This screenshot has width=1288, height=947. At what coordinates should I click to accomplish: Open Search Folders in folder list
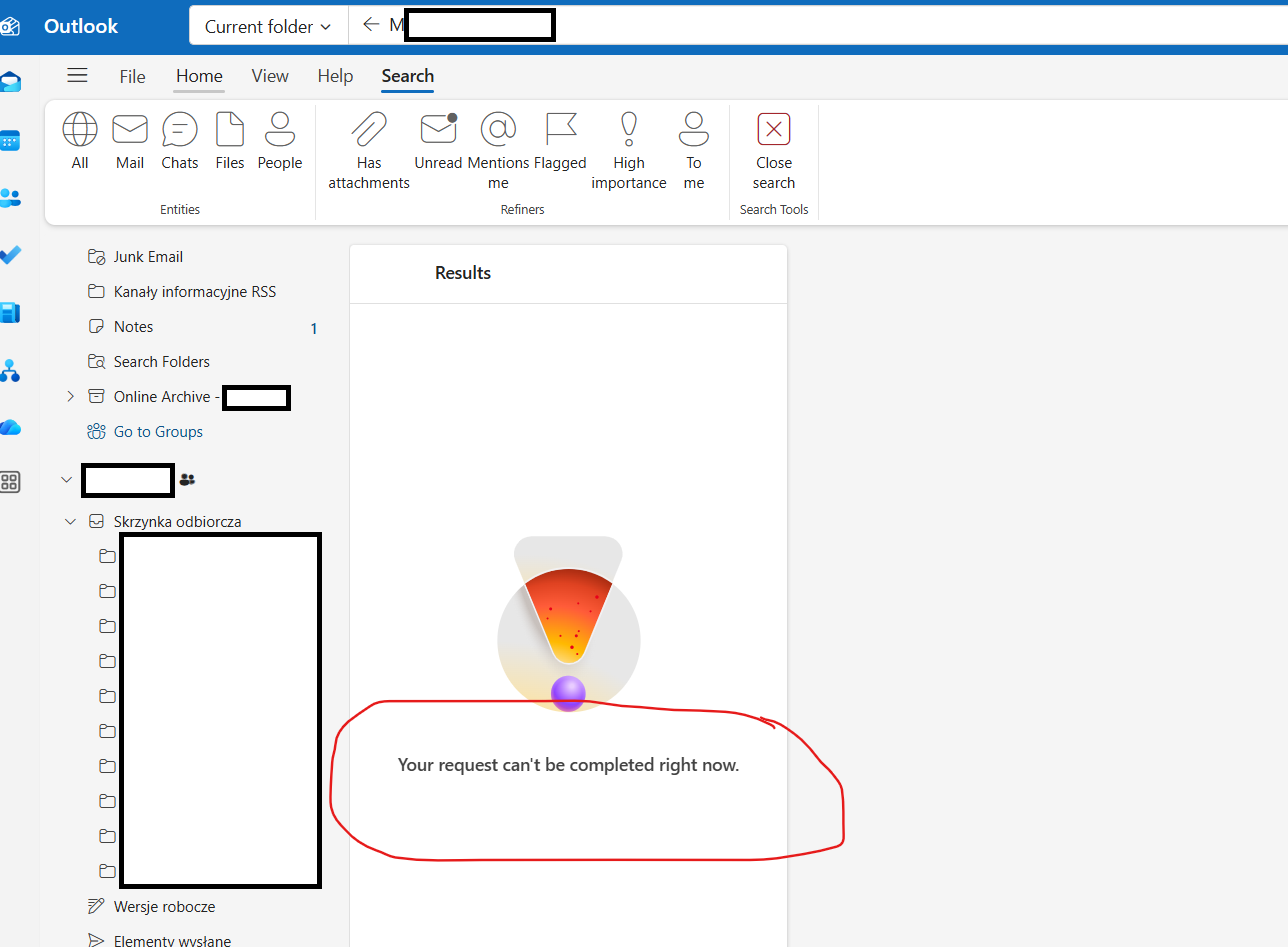pos(161,362)
